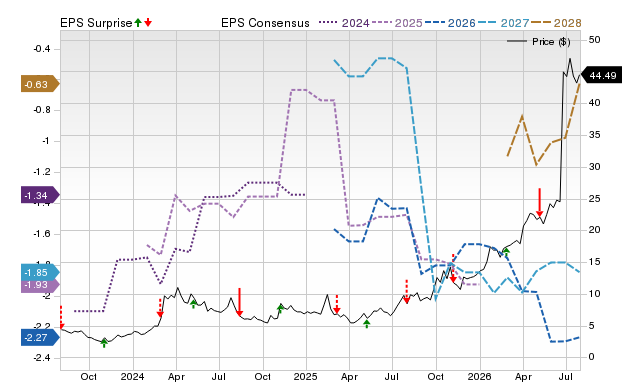Click the brown -0.63 value marker
This screenshot has height=382, width=640.
point(40,84)
